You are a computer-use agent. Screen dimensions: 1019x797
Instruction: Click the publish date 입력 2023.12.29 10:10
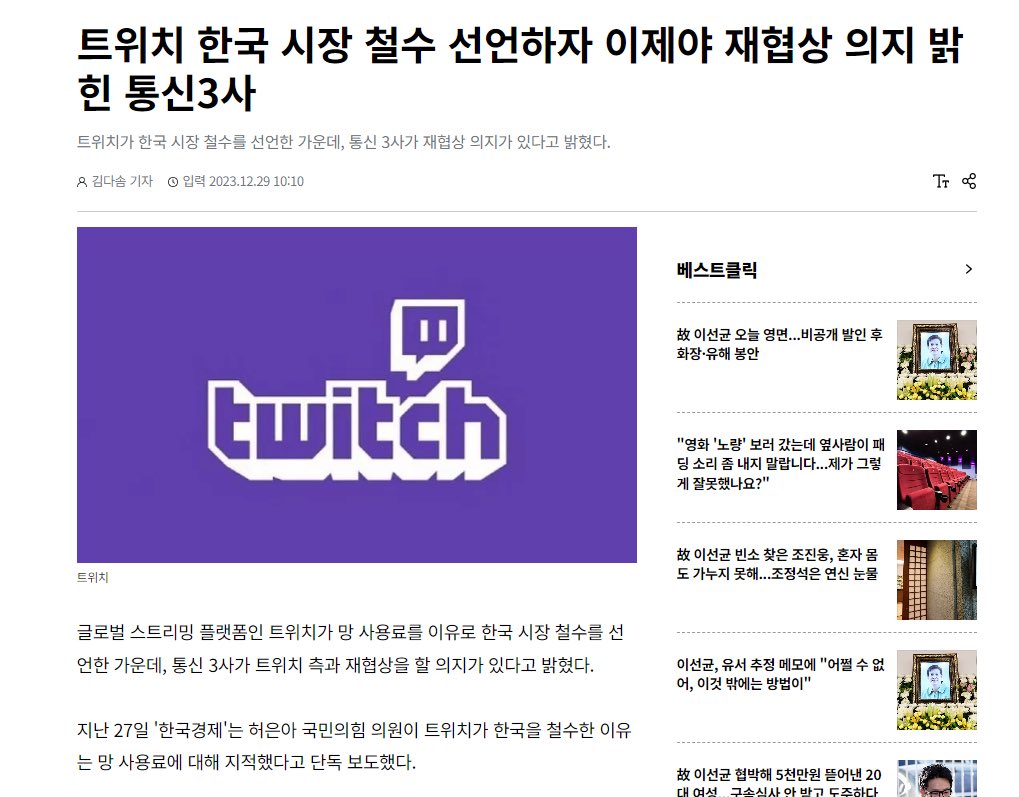tap(242, 181)
